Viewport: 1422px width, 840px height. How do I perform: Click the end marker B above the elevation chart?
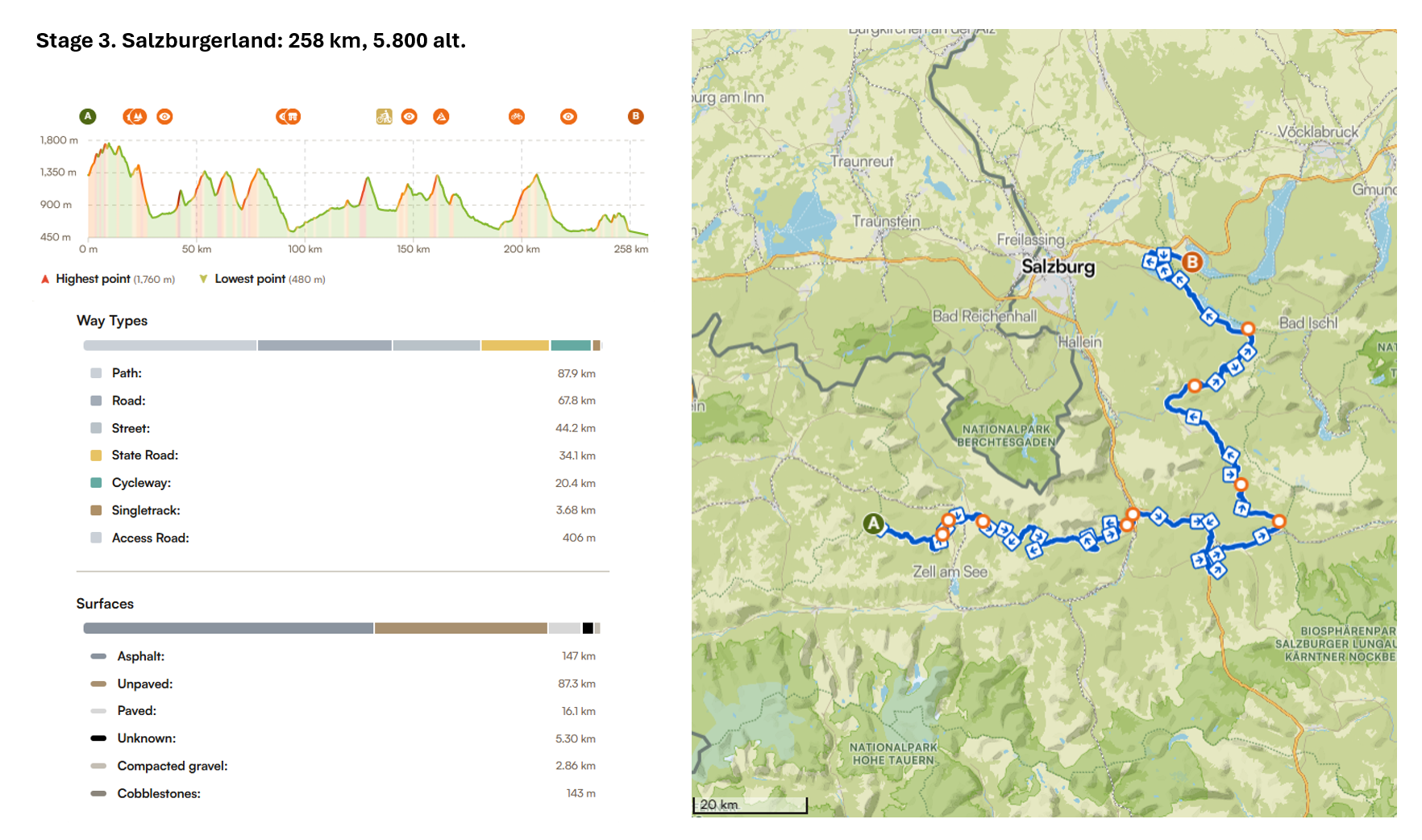pyautogui.click(x=635, y=117)
